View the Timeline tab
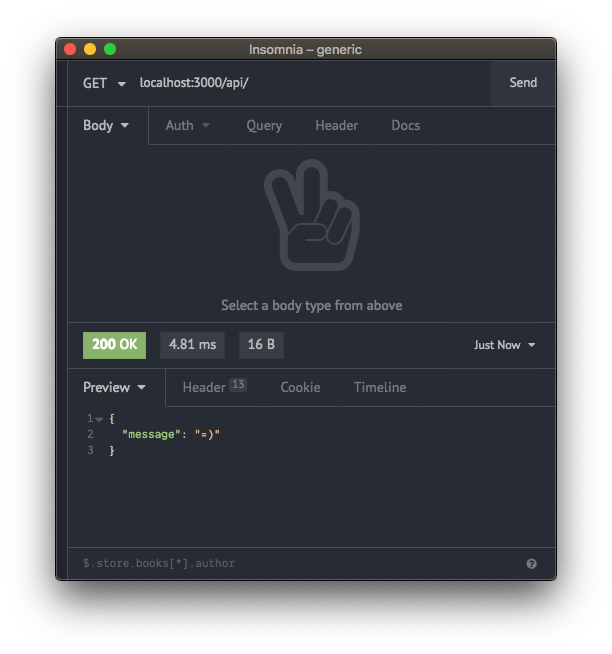Image resolution: width=612 pixels, height=654 pixels. click(x=379, y=388)
